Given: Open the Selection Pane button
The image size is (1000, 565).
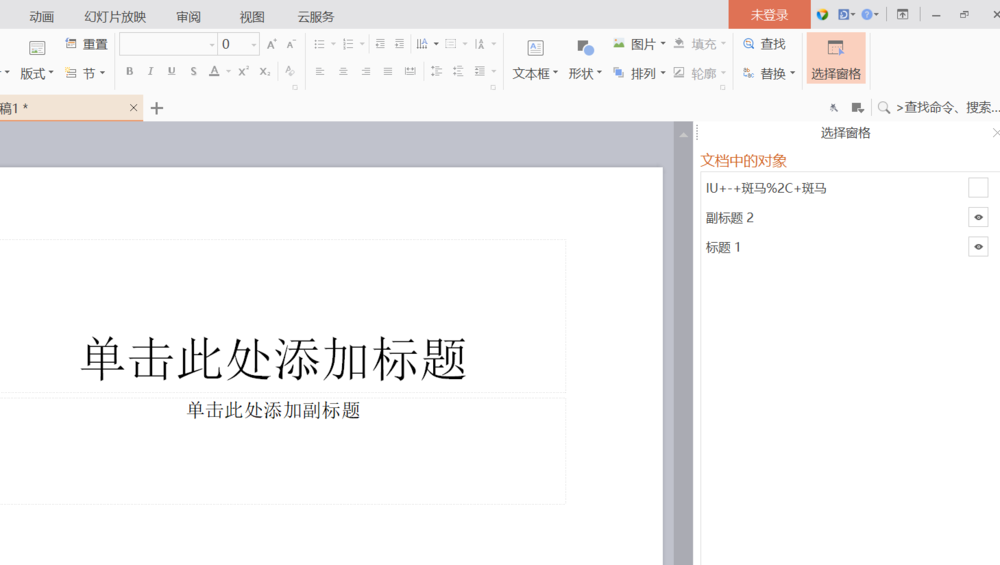Looking at the screenshot, I should [x=836, y=59].
